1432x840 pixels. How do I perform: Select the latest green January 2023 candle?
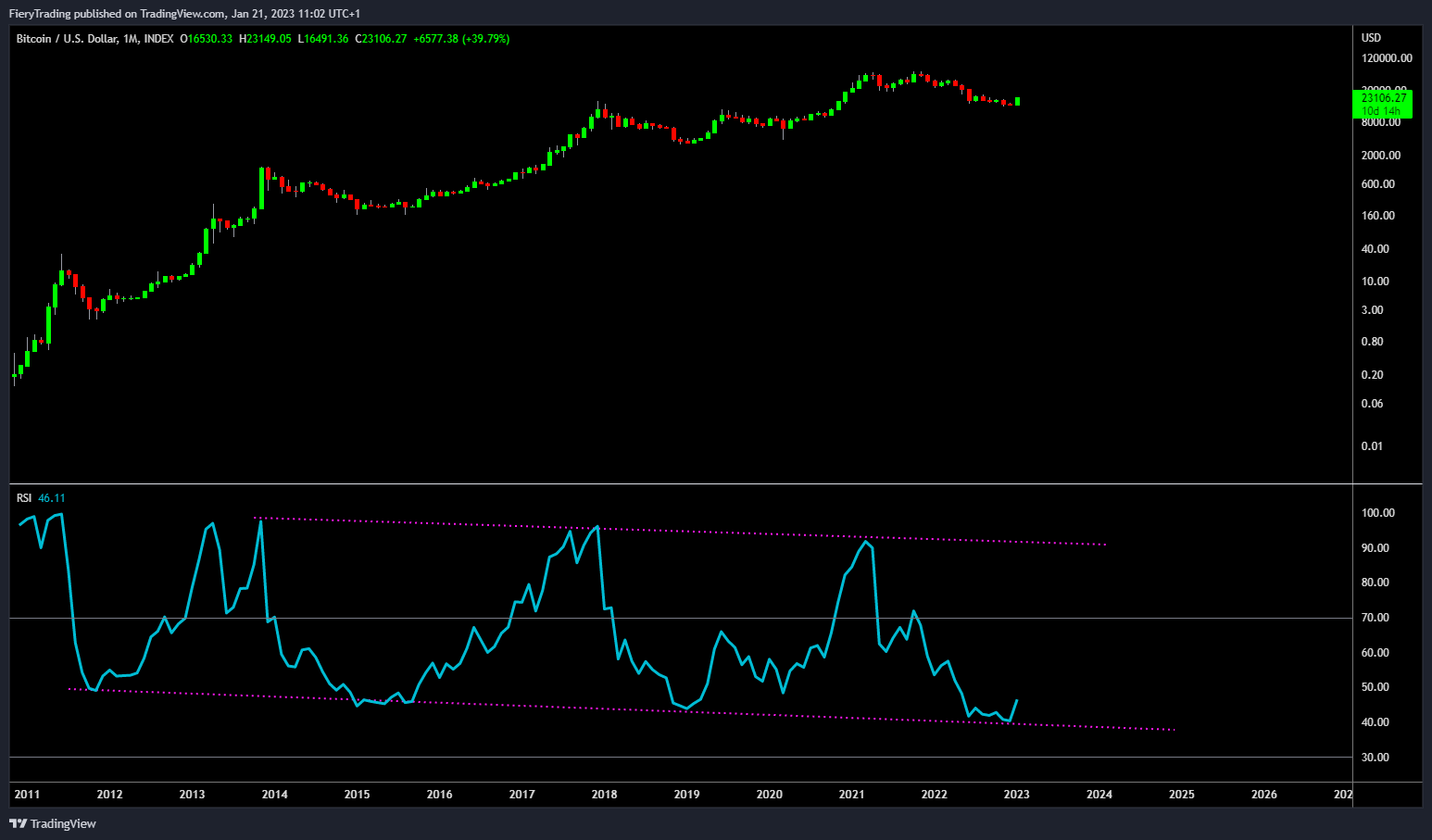[x=1017, y=101]
